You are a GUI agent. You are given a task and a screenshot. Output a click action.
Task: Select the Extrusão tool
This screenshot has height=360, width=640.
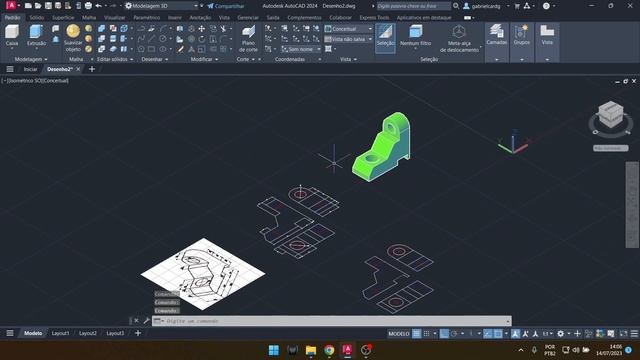[x=36, y=36]
